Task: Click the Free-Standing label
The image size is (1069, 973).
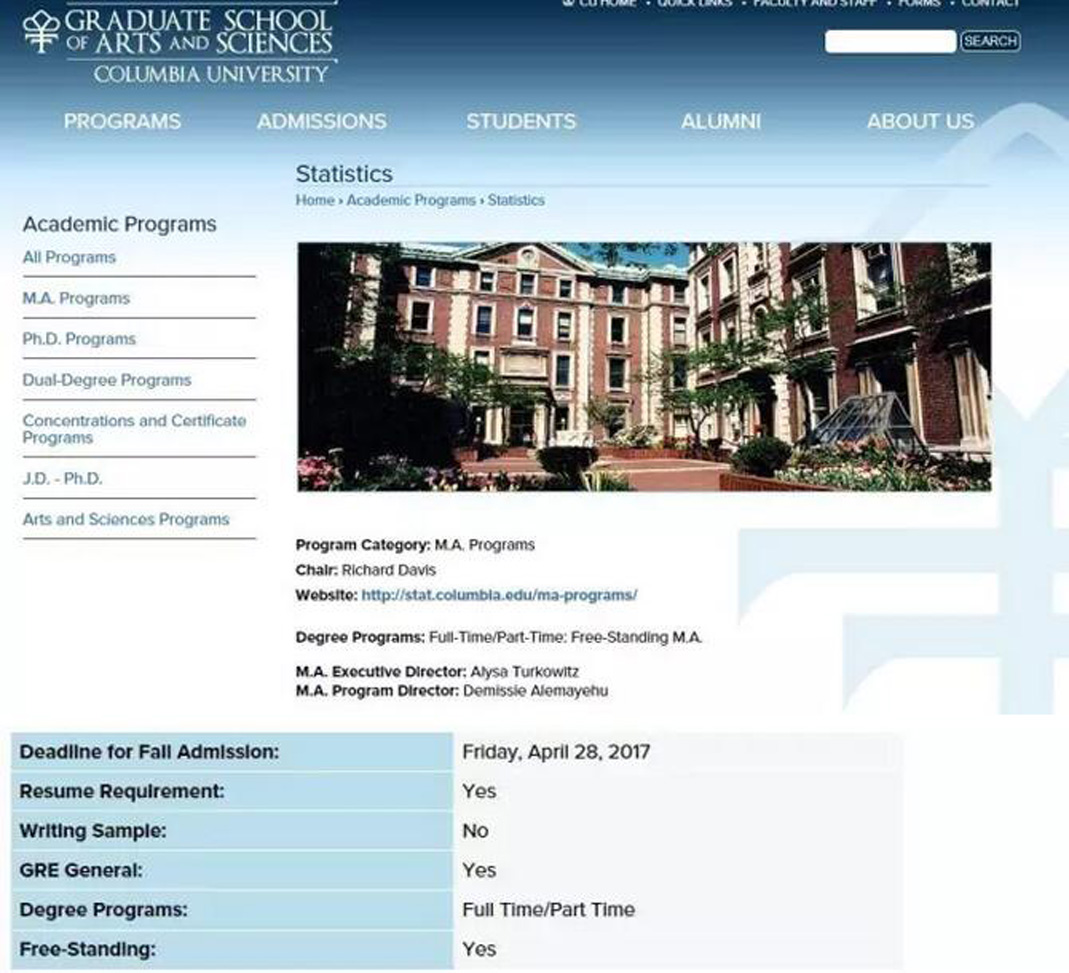Action: pos(87,950)
